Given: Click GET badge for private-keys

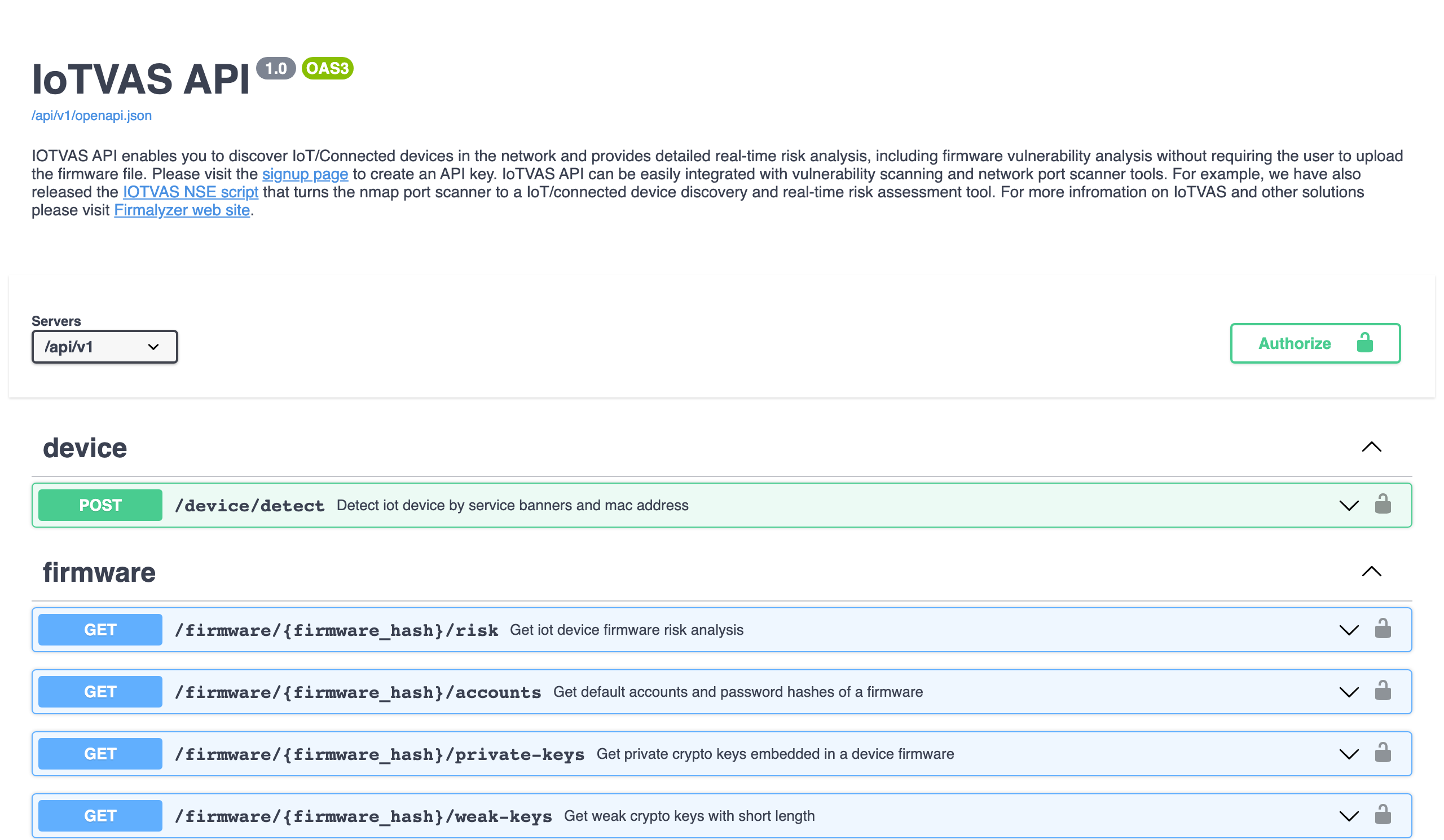Looking at the screenshot, I should 100,754.
